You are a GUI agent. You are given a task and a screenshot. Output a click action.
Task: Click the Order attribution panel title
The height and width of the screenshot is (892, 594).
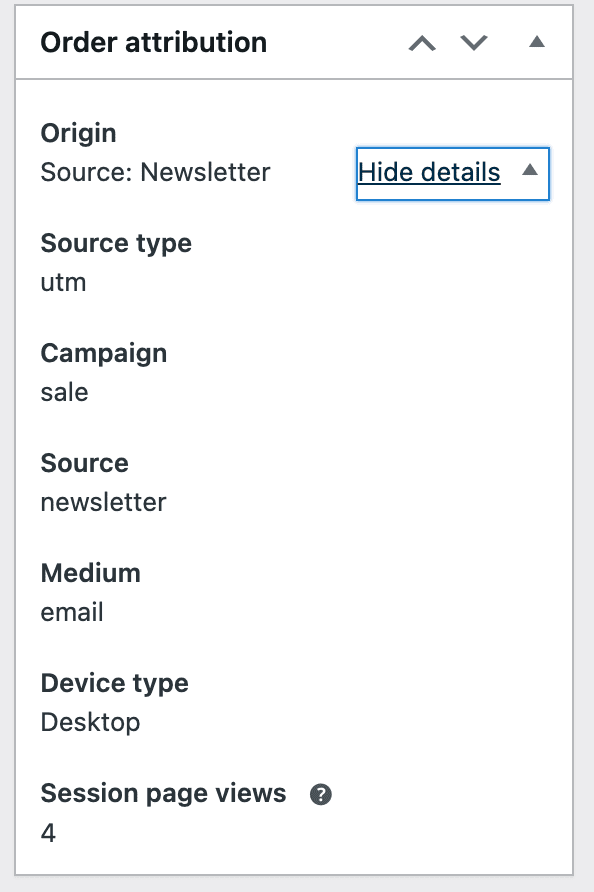(154, 43)
